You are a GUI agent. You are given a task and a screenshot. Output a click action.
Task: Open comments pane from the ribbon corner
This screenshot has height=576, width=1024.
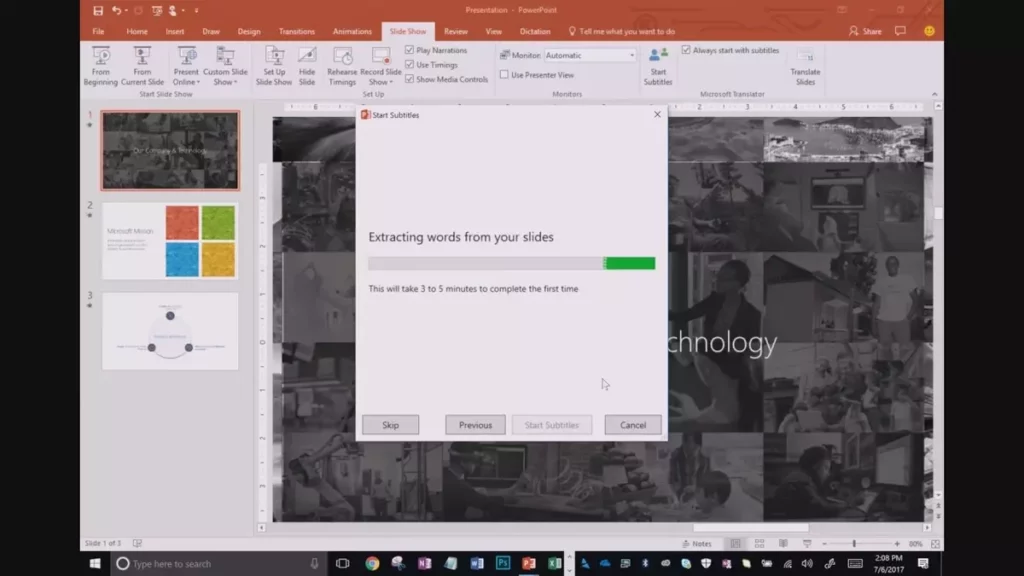901,31
